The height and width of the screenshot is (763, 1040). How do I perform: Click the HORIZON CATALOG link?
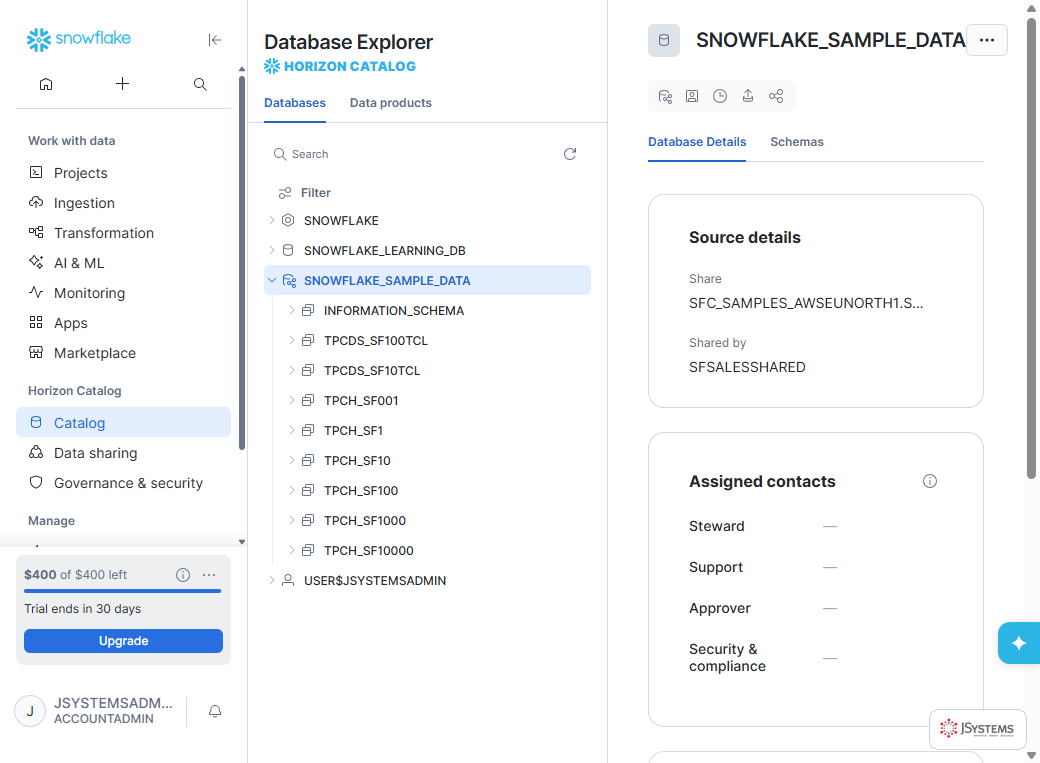point(340,66)
